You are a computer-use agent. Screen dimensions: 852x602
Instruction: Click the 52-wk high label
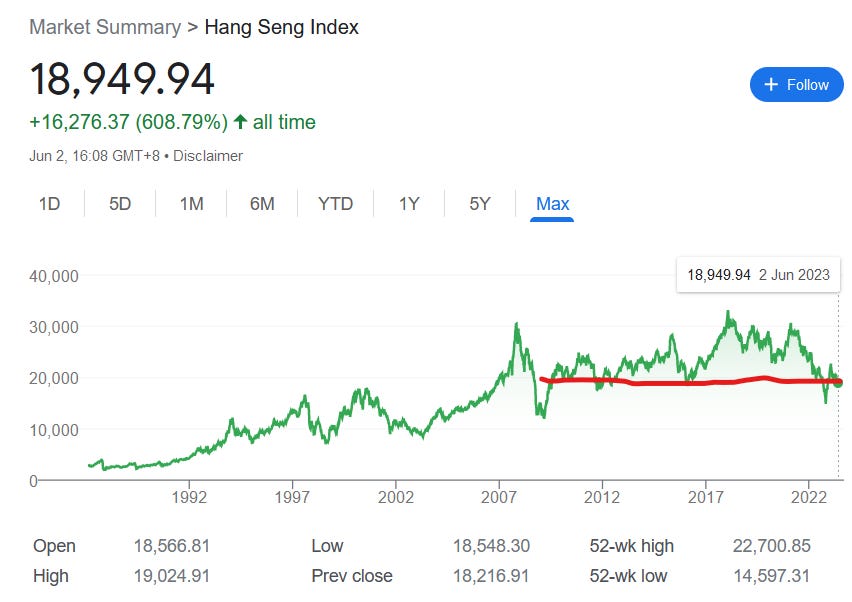pyautogui.click(x=632, y=545)
